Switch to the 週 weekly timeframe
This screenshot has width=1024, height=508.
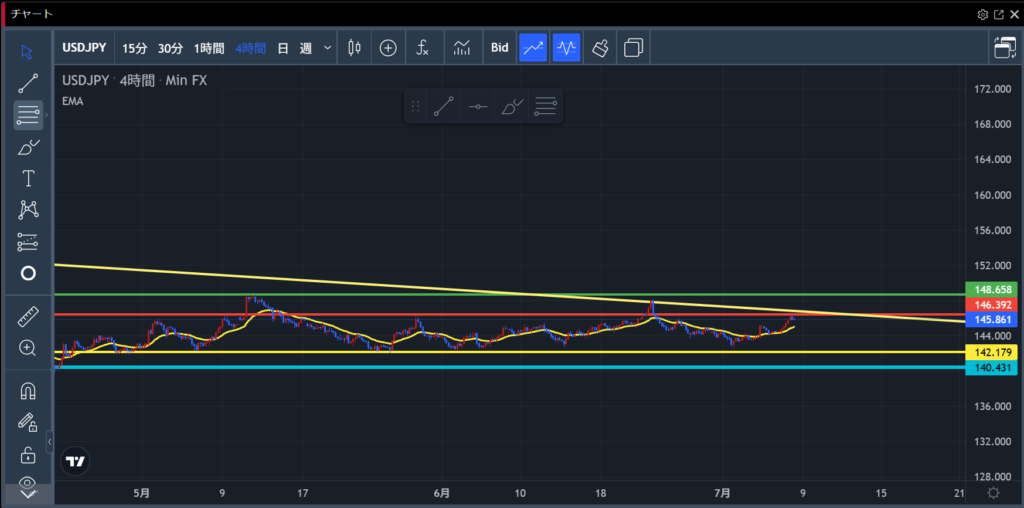click(x=306, y=48)
